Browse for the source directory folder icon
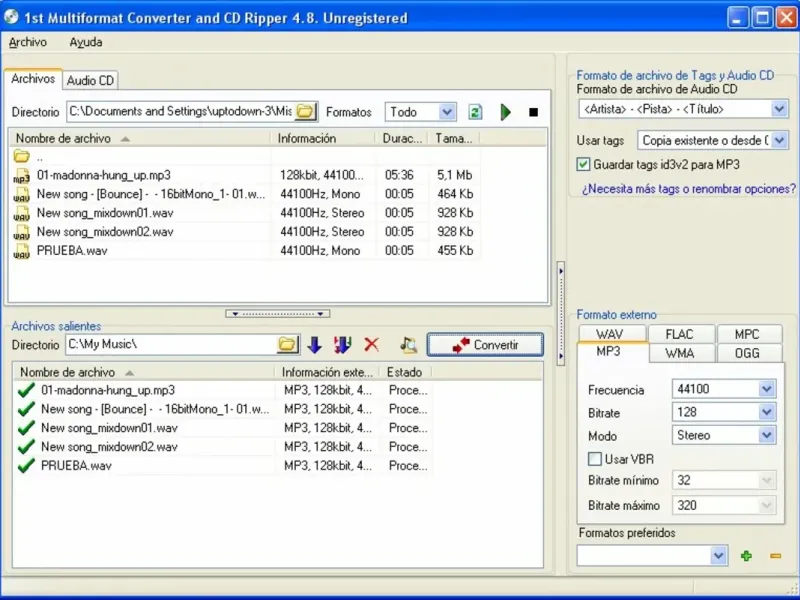Viewport: 800px width, 600px height. (305, 111)
